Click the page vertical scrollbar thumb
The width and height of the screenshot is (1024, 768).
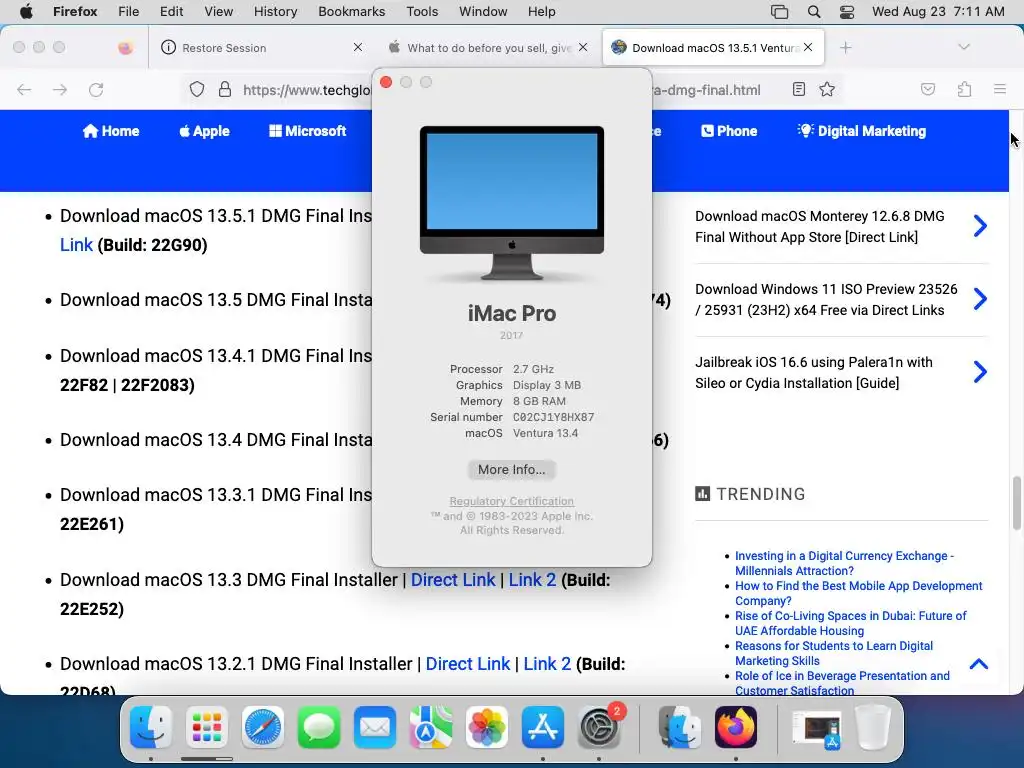click(1016, 503)
